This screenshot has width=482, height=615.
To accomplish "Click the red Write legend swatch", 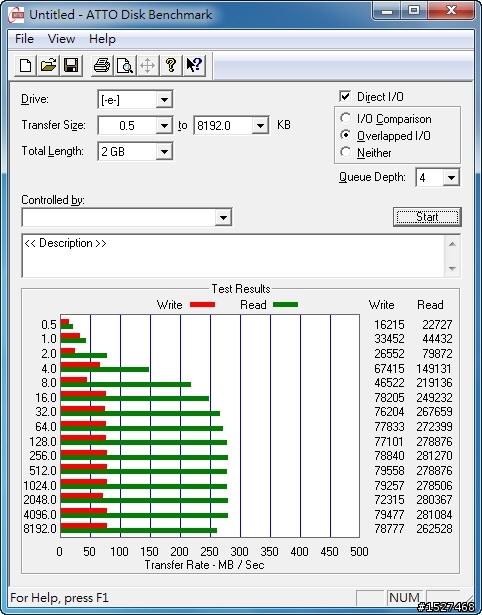I will 202,304.
